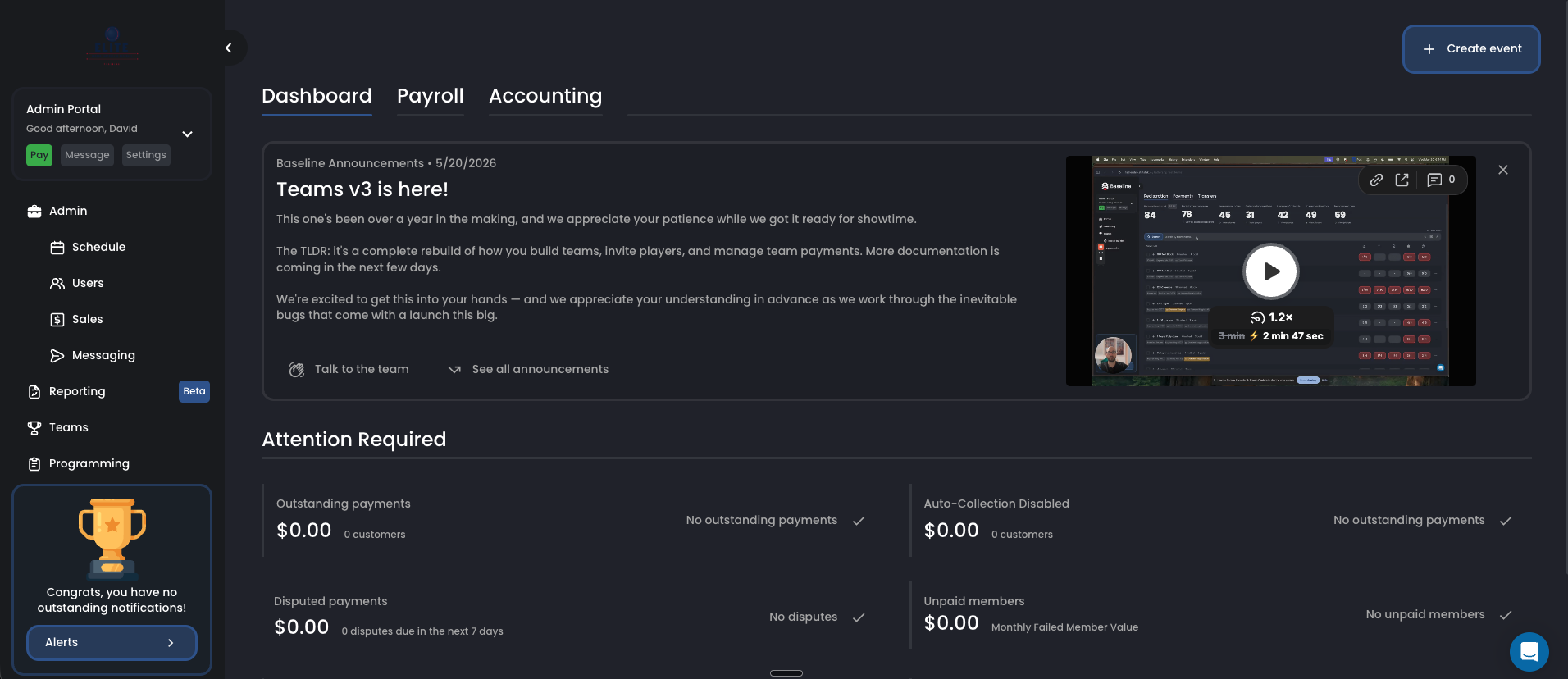
Task: Click the green Pay button
Action: click(x=39, y=155)
